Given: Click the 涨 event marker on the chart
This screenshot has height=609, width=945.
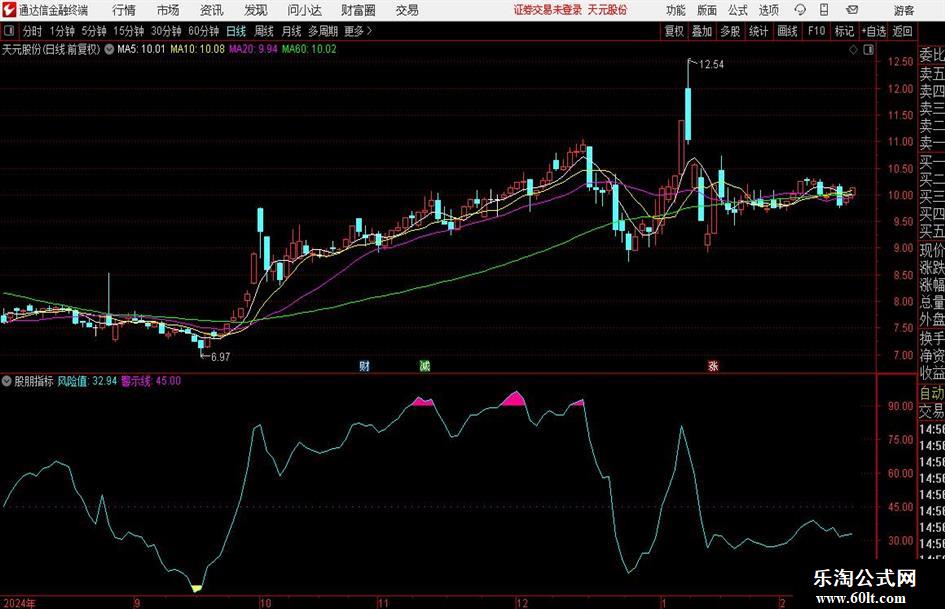Looking at the screenshot, I should [x=713, y=365].
